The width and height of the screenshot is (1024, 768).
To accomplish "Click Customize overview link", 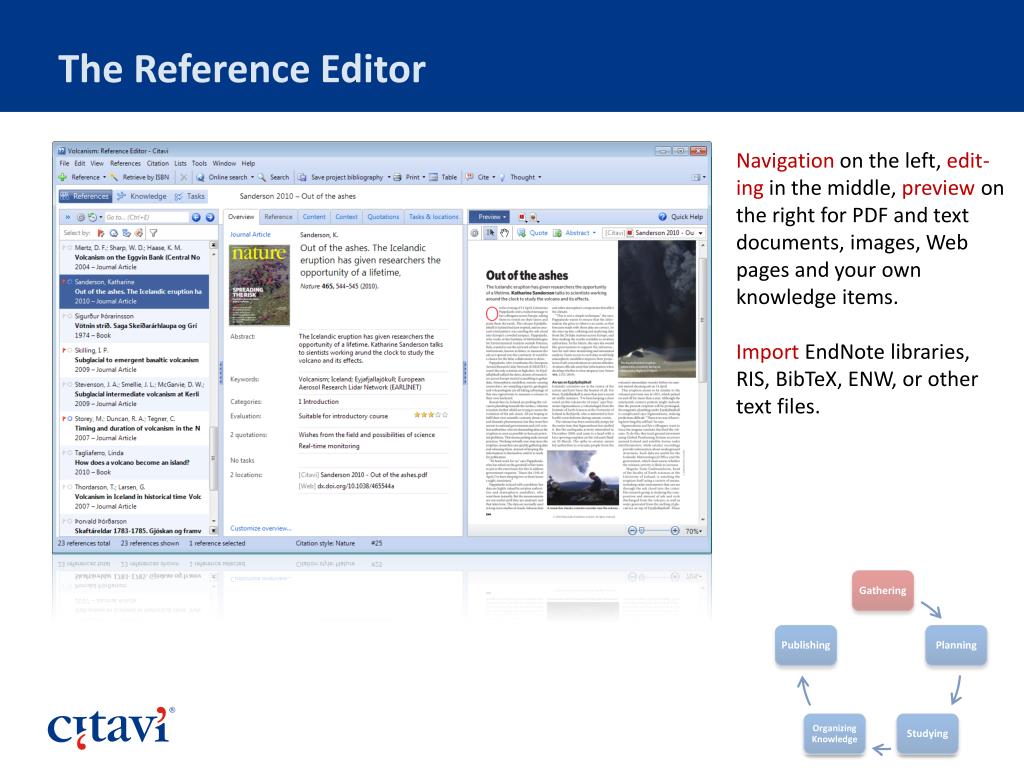I will 261,528.
